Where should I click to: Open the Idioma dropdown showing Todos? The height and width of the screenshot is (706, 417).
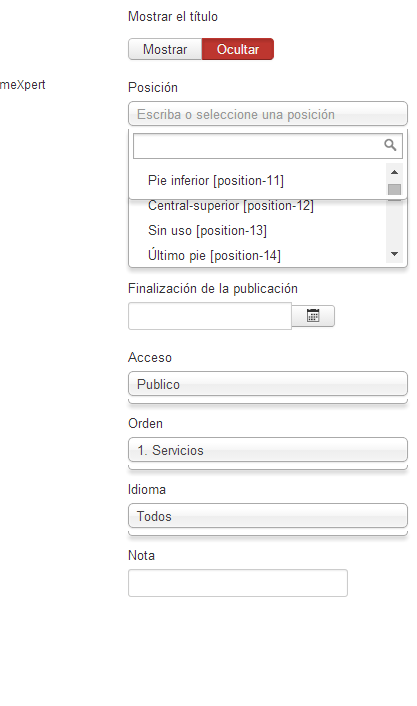[x=268, y=516]
